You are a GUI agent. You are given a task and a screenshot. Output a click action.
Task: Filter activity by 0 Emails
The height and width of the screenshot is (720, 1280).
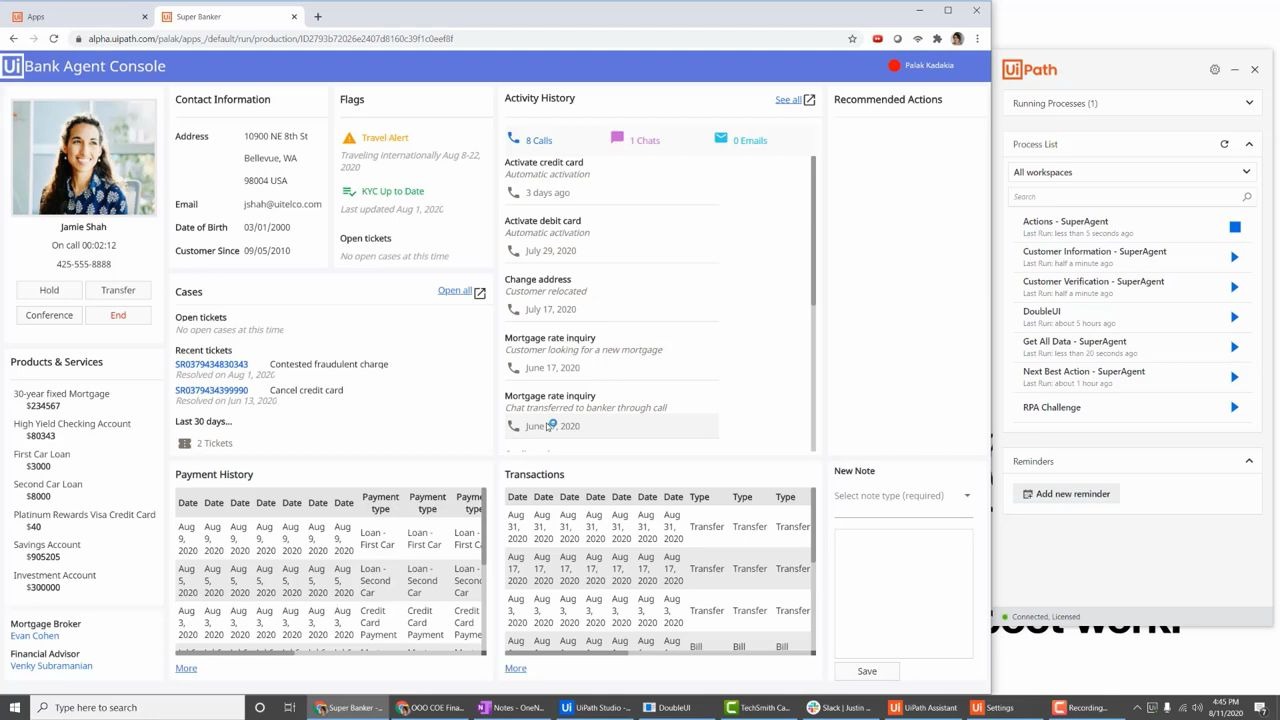(x=741, y=140)
